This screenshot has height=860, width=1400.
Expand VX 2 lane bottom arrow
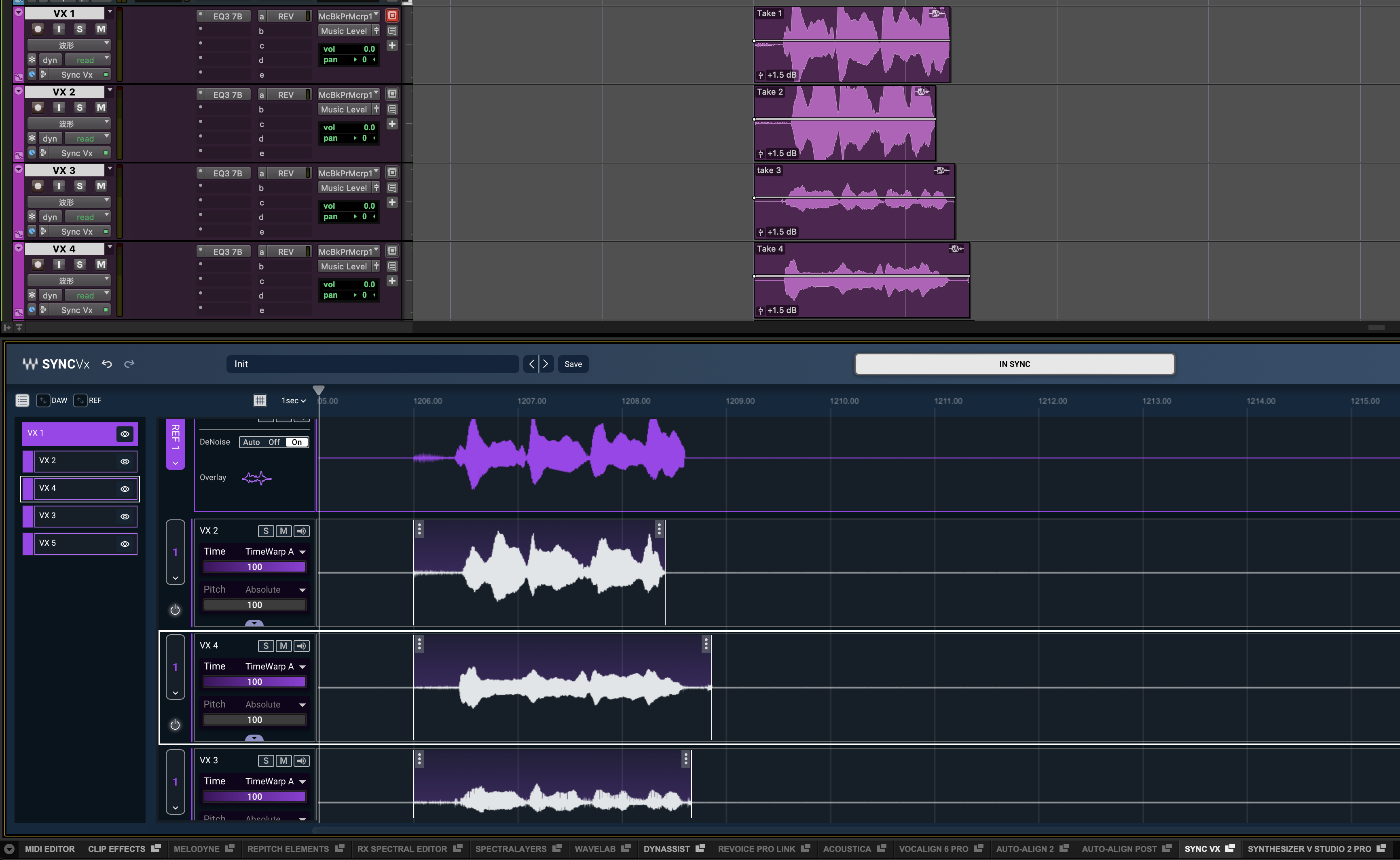(x=254, y=623)
